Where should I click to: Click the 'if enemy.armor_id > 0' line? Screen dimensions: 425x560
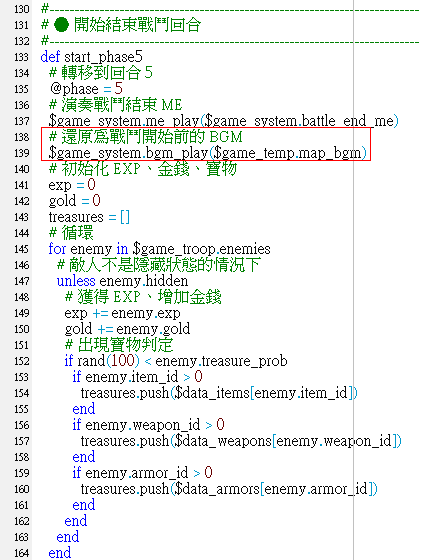tap(142, 473)
